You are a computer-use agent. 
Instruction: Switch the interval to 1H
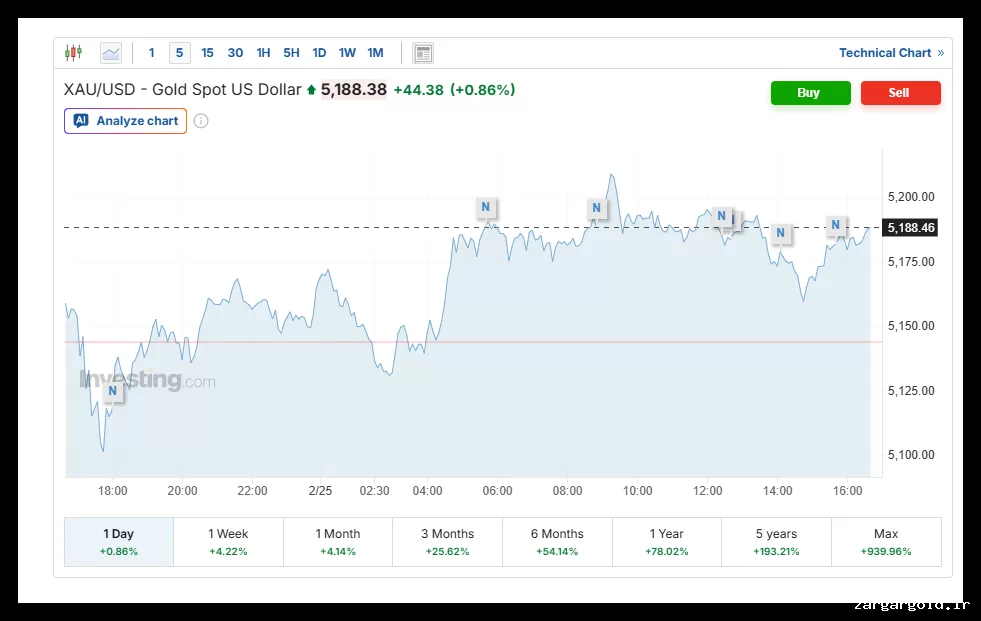(263, 53)
